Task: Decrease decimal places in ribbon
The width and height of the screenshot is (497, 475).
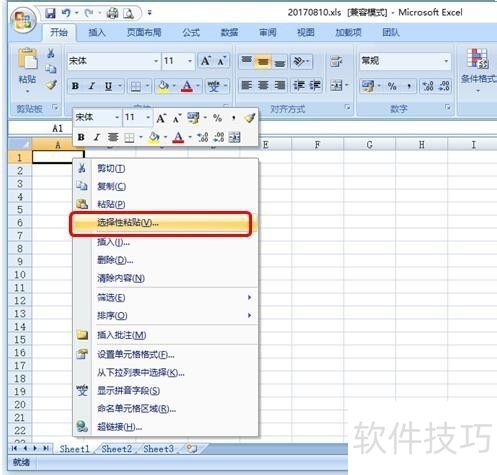Action: tap(444, 86)
